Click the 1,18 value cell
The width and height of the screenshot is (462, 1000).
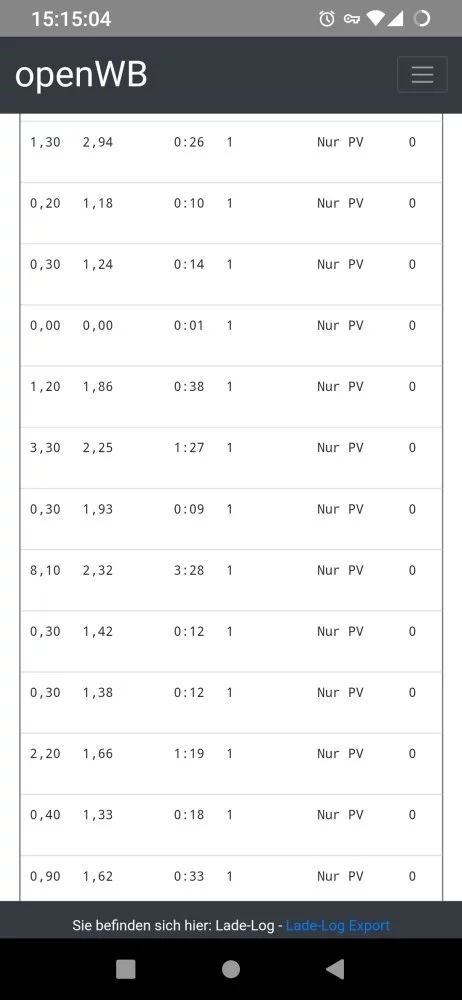[98, 203]
